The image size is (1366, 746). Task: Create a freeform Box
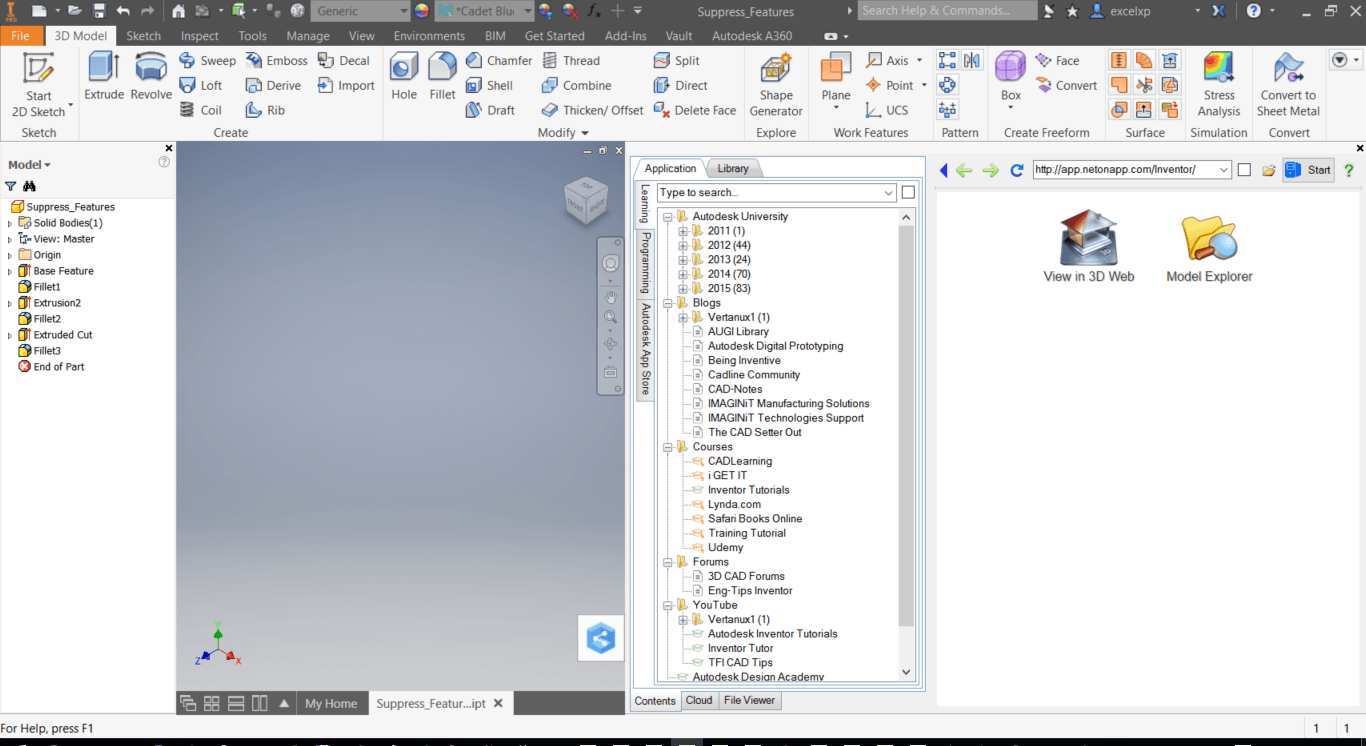[x=1011, y=77]
